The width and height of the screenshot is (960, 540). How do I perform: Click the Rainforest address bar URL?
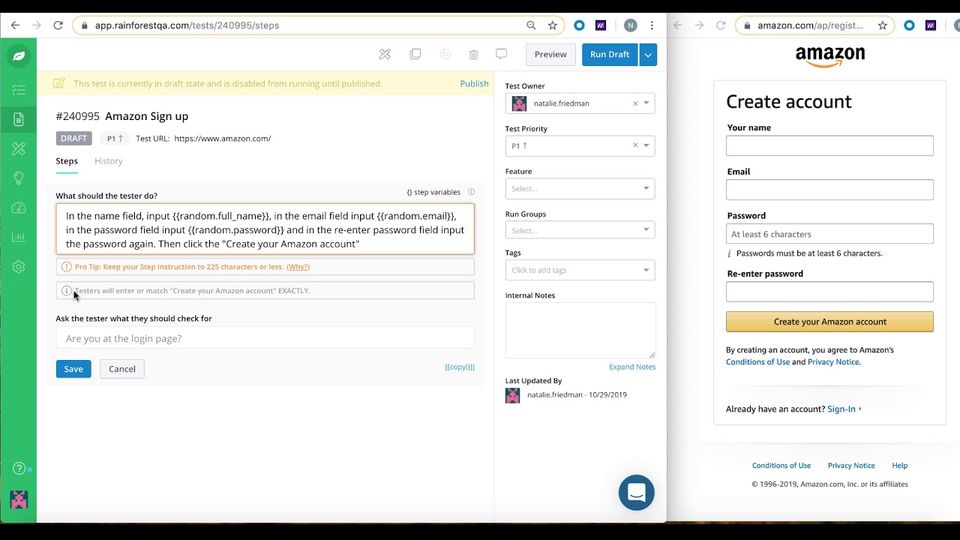[187, 25]
